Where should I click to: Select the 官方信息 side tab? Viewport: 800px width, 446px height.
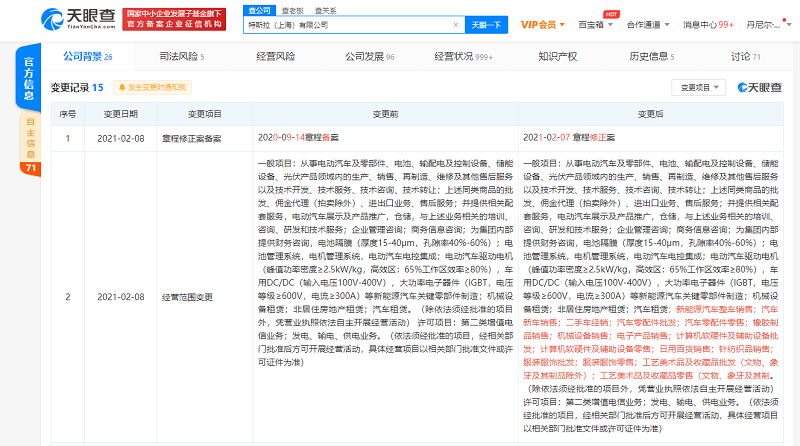(x=29, y=78)
